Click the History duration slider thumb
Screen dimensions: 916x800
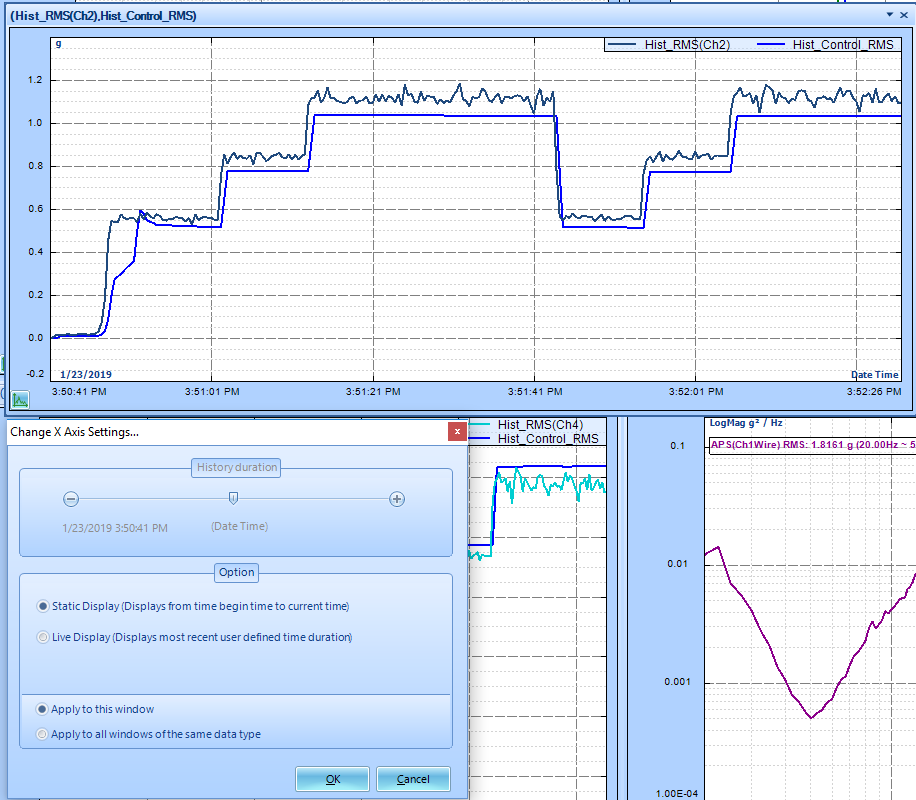tap(233, 498)
